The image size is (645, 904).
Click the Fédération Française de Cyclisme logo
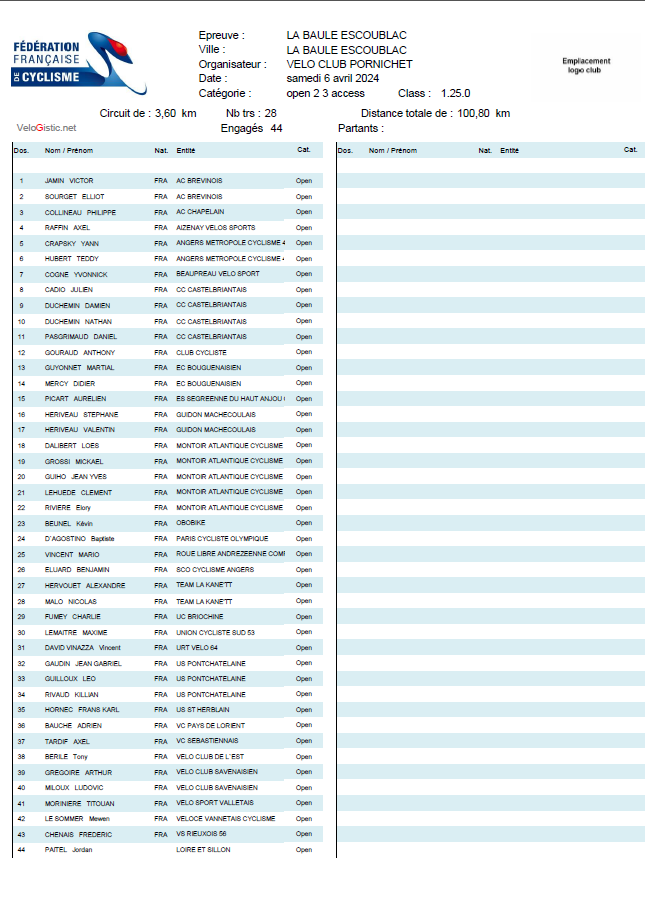(x=79, y=63)
